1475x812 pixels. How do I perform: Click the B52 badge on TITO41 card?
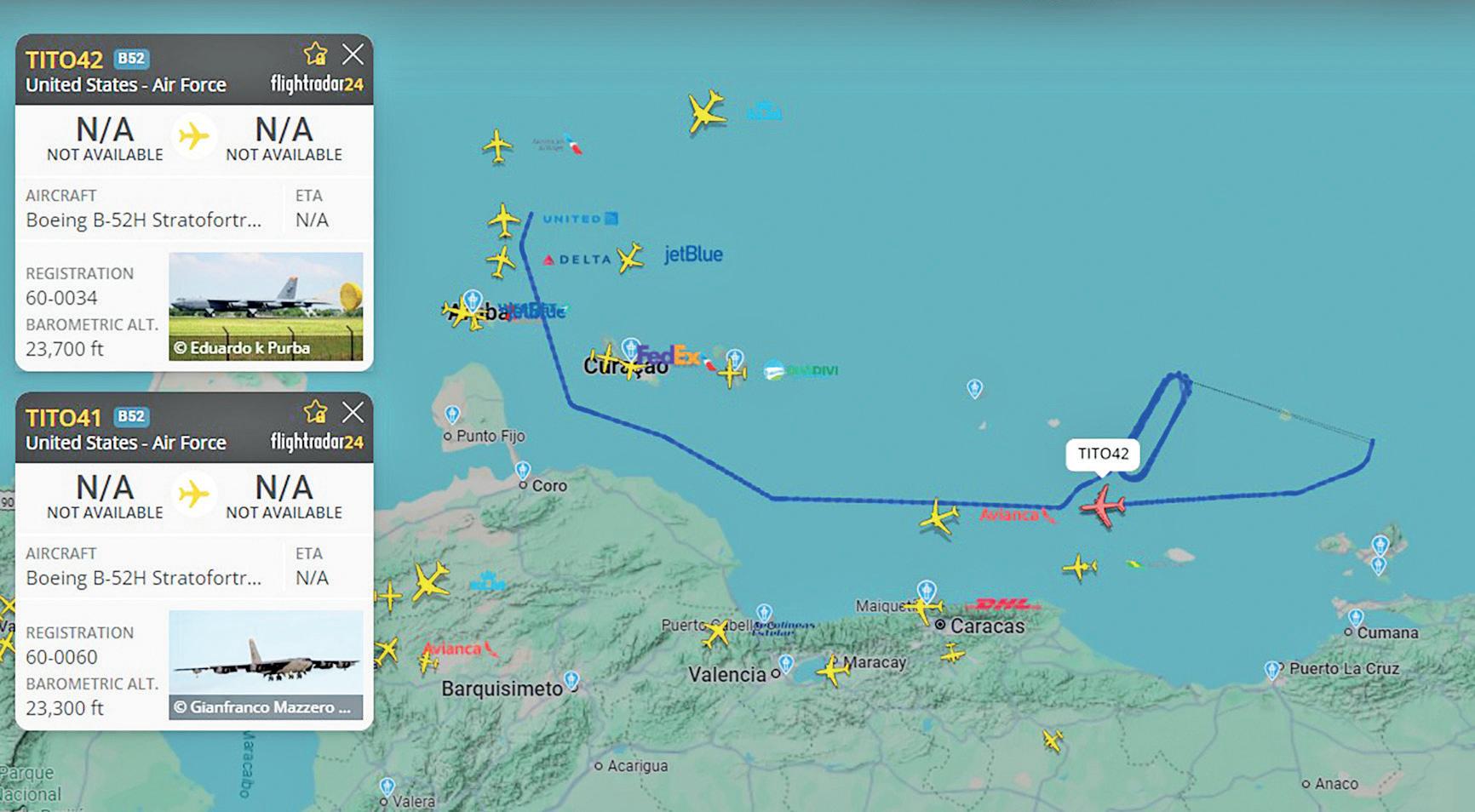pyautogui.click(x=131, y=417)
